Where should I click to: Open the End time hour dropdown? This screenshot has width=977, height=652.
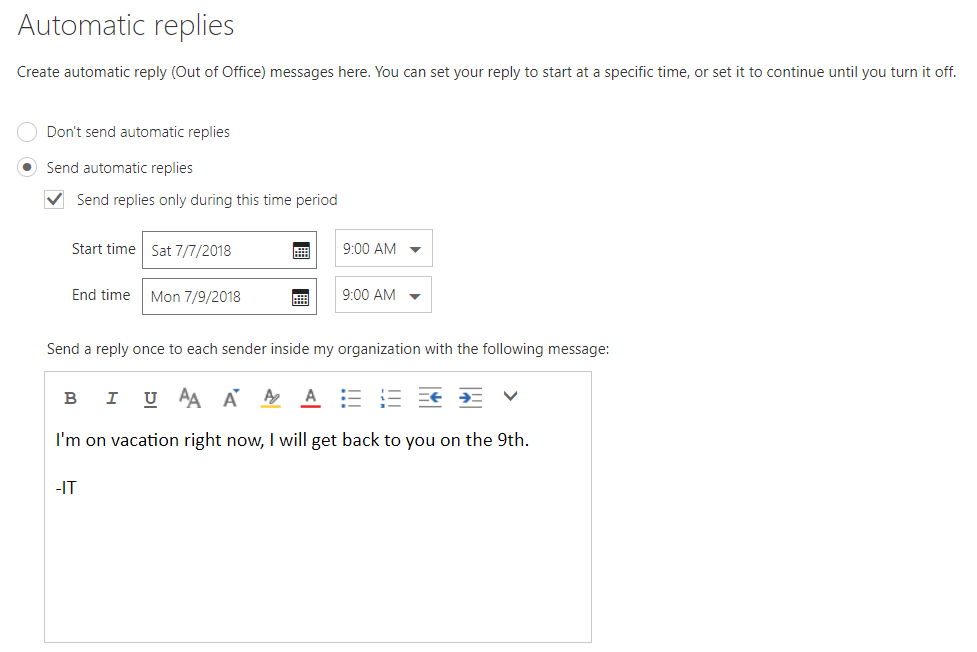pyautogui.click(x=384, y=295)
